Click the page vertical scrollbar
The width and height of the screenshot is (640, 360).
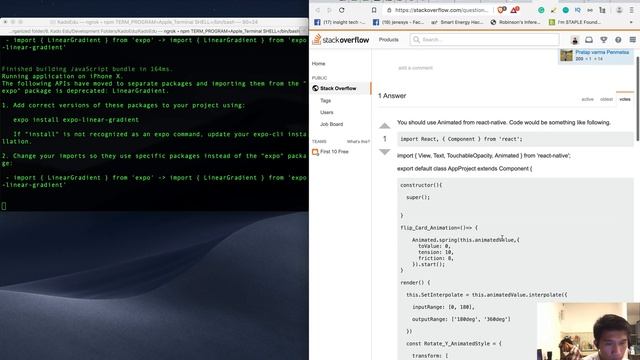(638, 98)
